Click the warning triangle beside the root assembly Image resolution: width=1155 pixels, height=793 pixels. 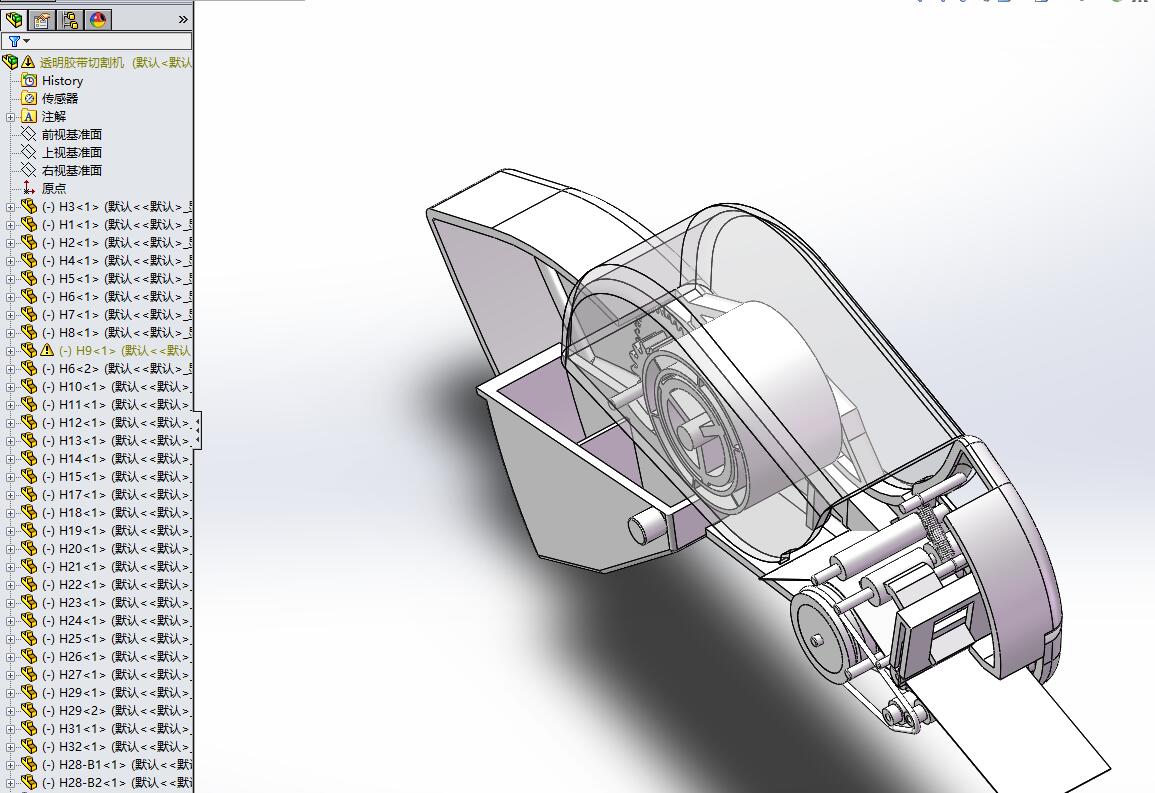click(28, 62)
